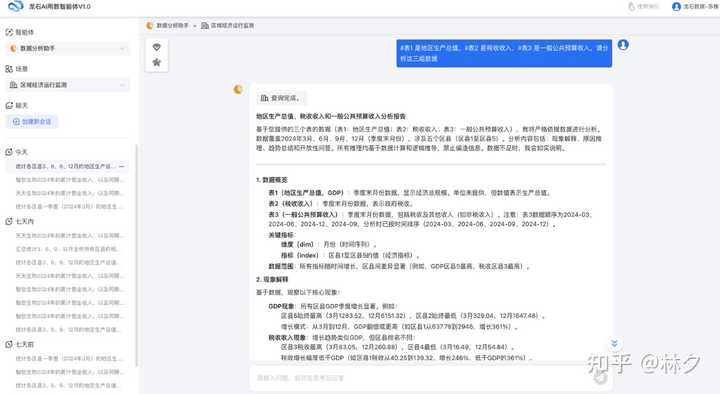720x394 pixels.
Task: Open the 汇总统计3、6、9 chat under 七天内
Action: pyautogui.click(x=67, y=249)
